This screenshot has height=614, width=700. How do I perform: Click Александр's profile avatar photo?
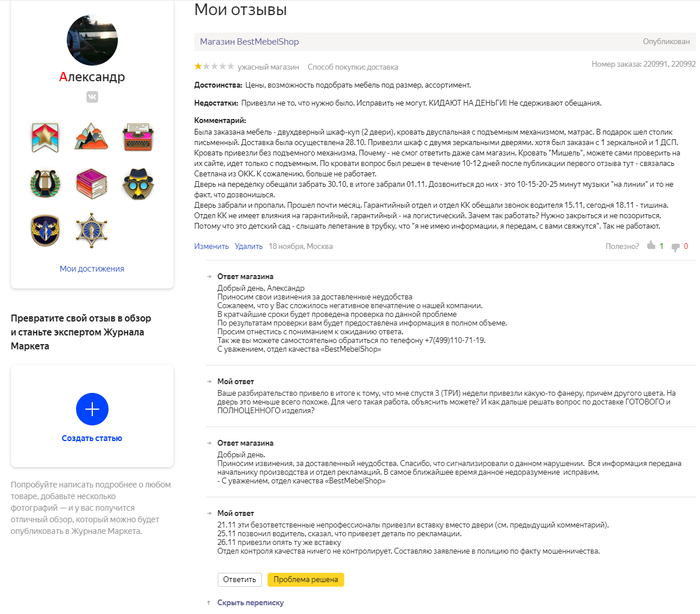(92, 37)
